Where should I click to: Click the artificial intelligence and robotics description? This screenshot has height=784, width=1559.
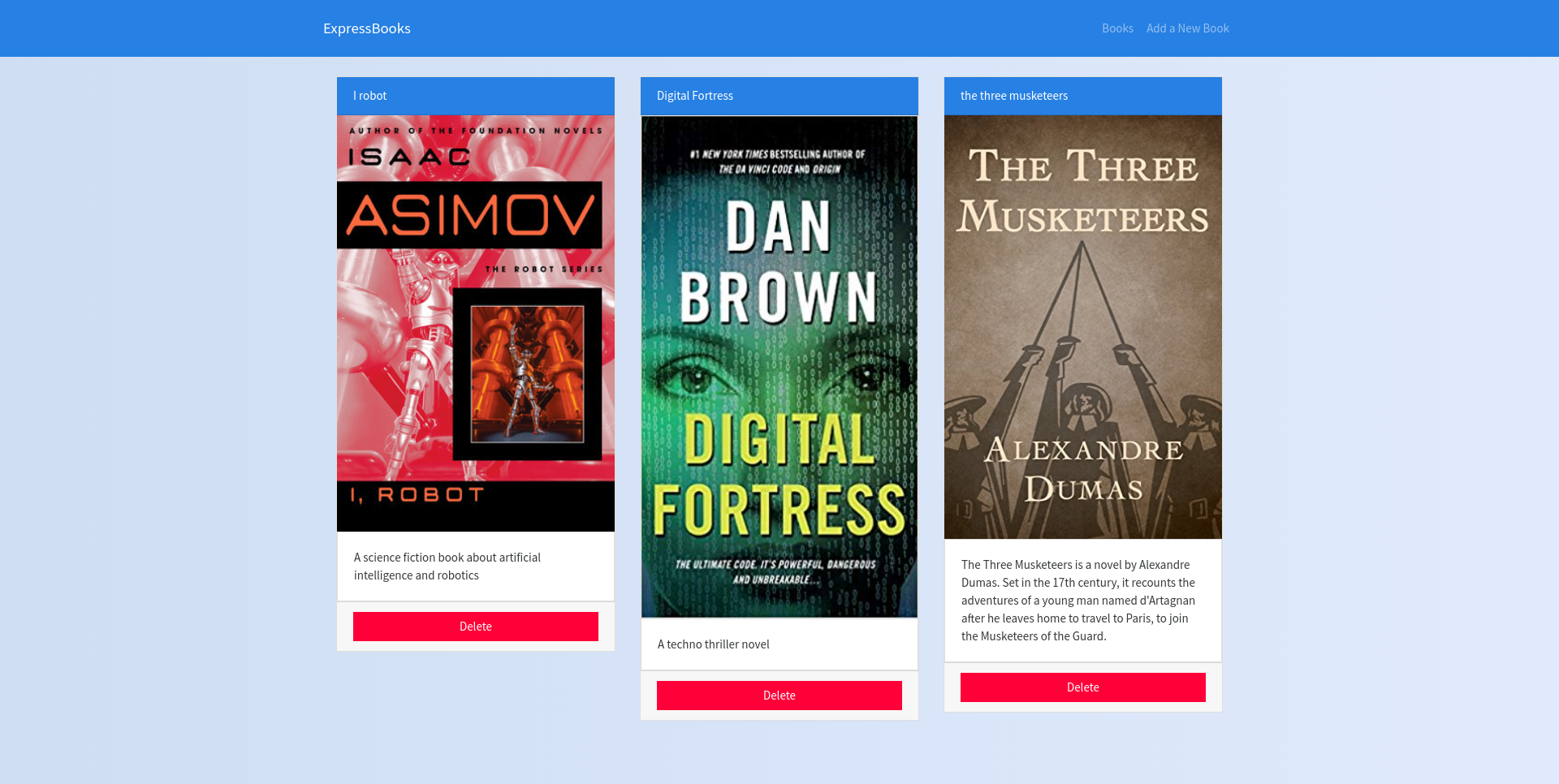[447, 566]
